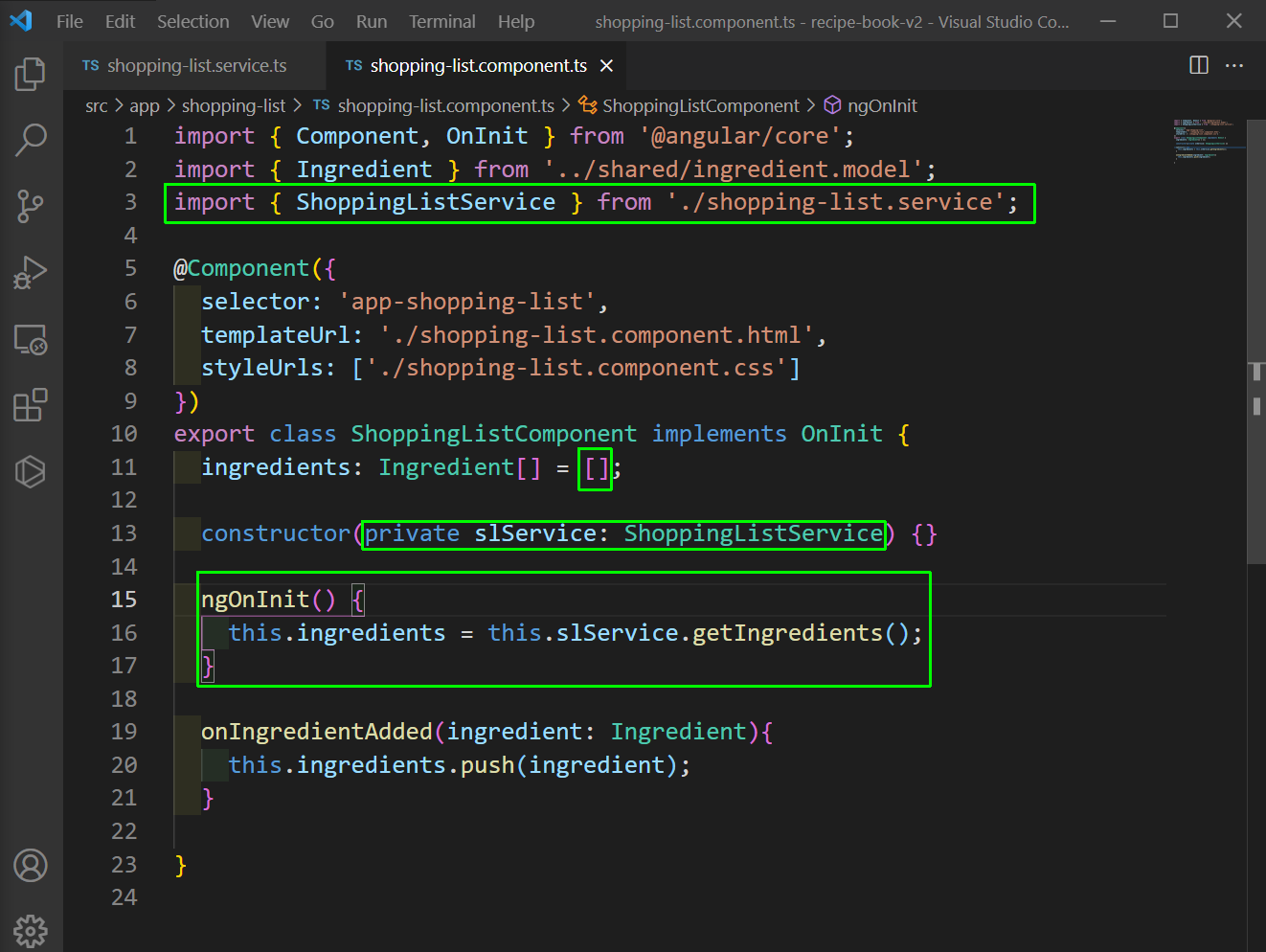
Task: Open the File menu
Action: point(70,21)
